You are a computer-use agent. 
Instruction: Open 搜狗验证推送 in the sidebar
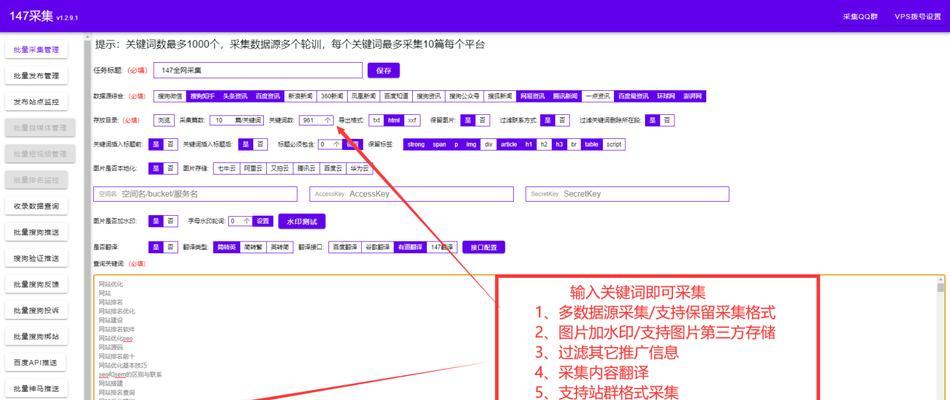point(36,258)
